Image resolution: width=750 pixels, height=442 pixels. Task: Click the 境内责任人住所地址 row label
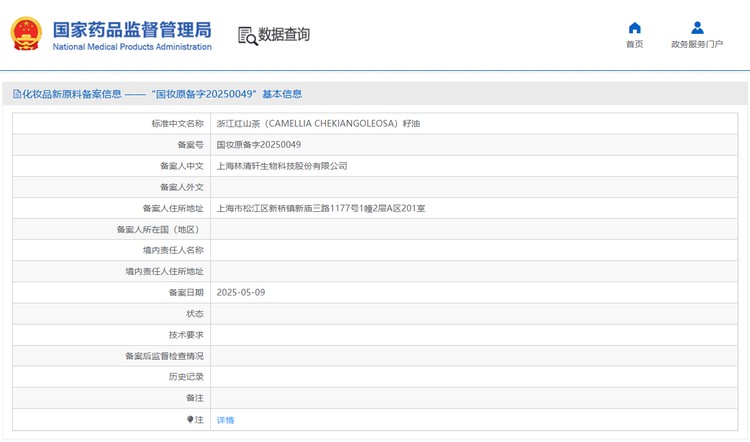click(x=165, y=271)
